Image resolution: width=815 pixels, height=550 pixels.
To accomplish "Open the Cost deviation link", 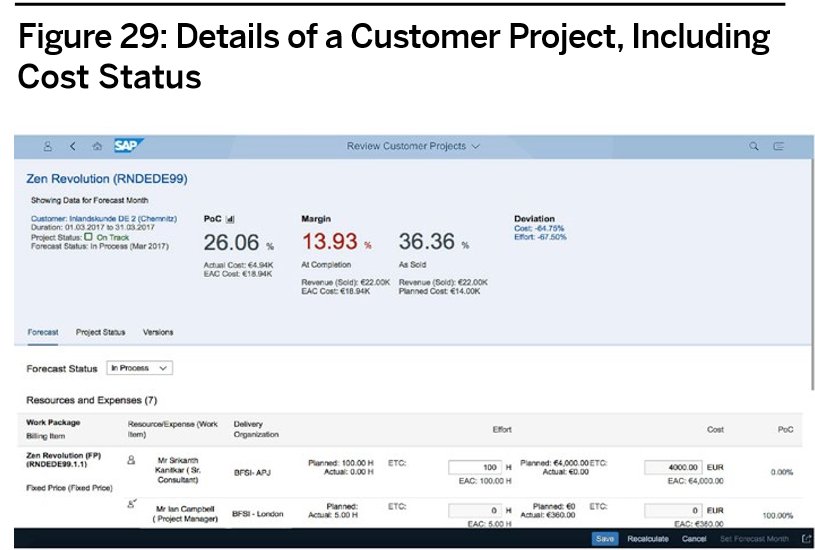I will 539,228.
